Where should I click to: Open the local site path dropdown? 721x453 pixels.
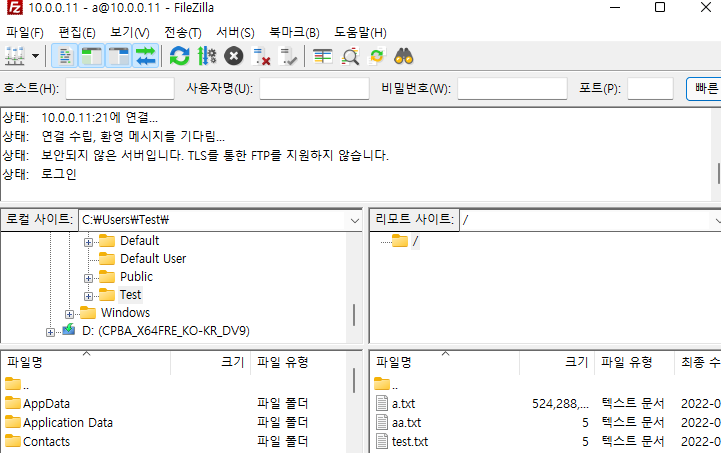(x=355, y=220)
